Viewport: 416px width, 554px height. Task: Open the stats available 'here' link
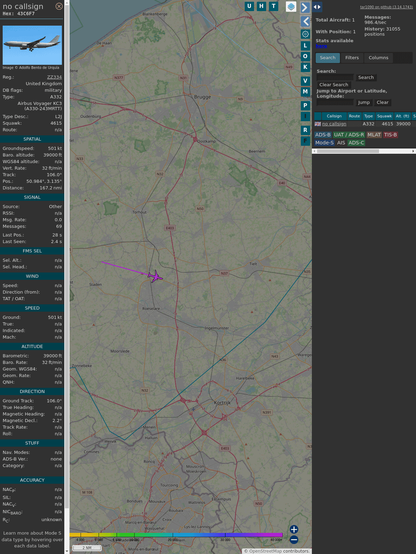point(321,46)
